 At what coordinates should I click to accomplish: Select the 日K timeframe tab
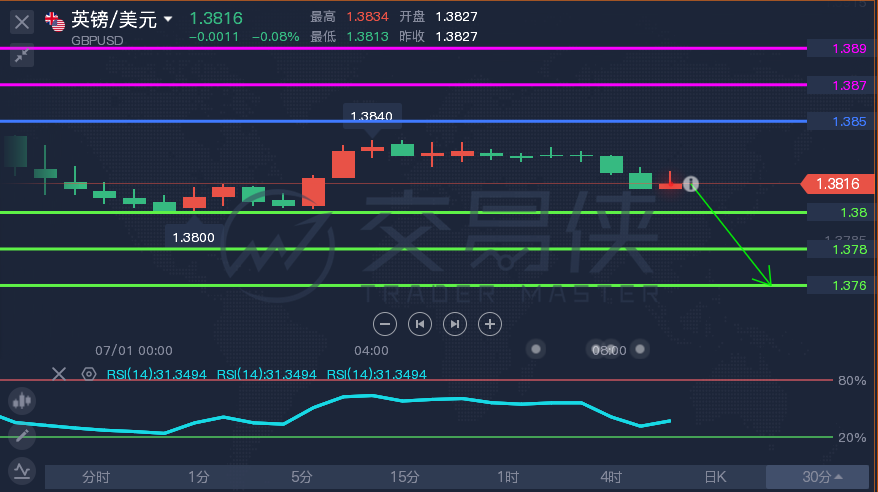point(714,477)
